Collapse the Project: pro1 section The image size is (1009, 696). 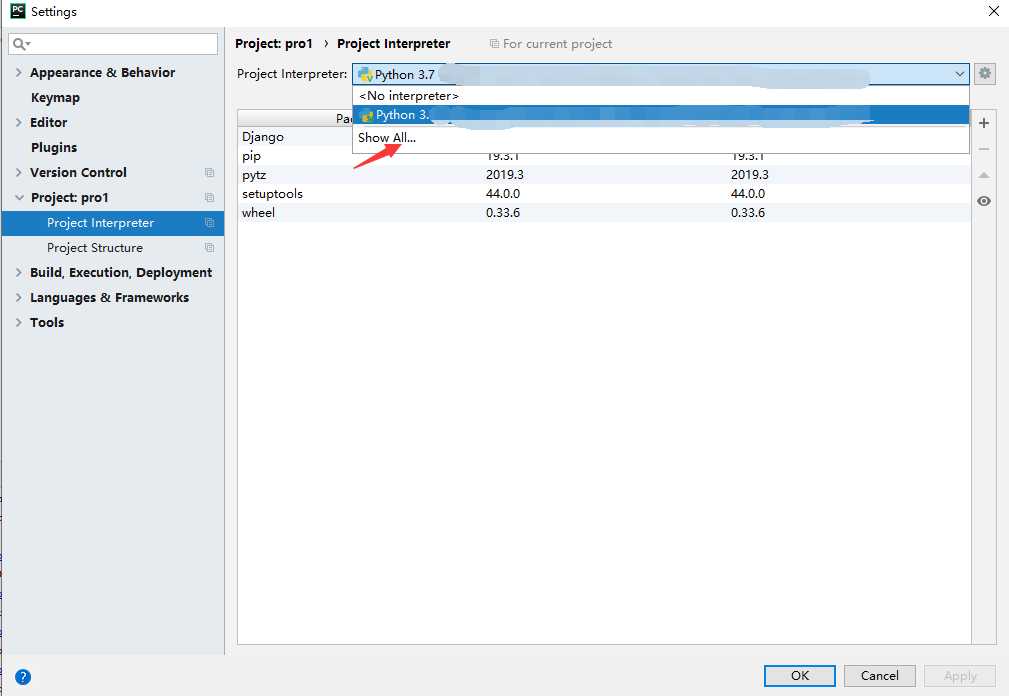coord(19,197)
